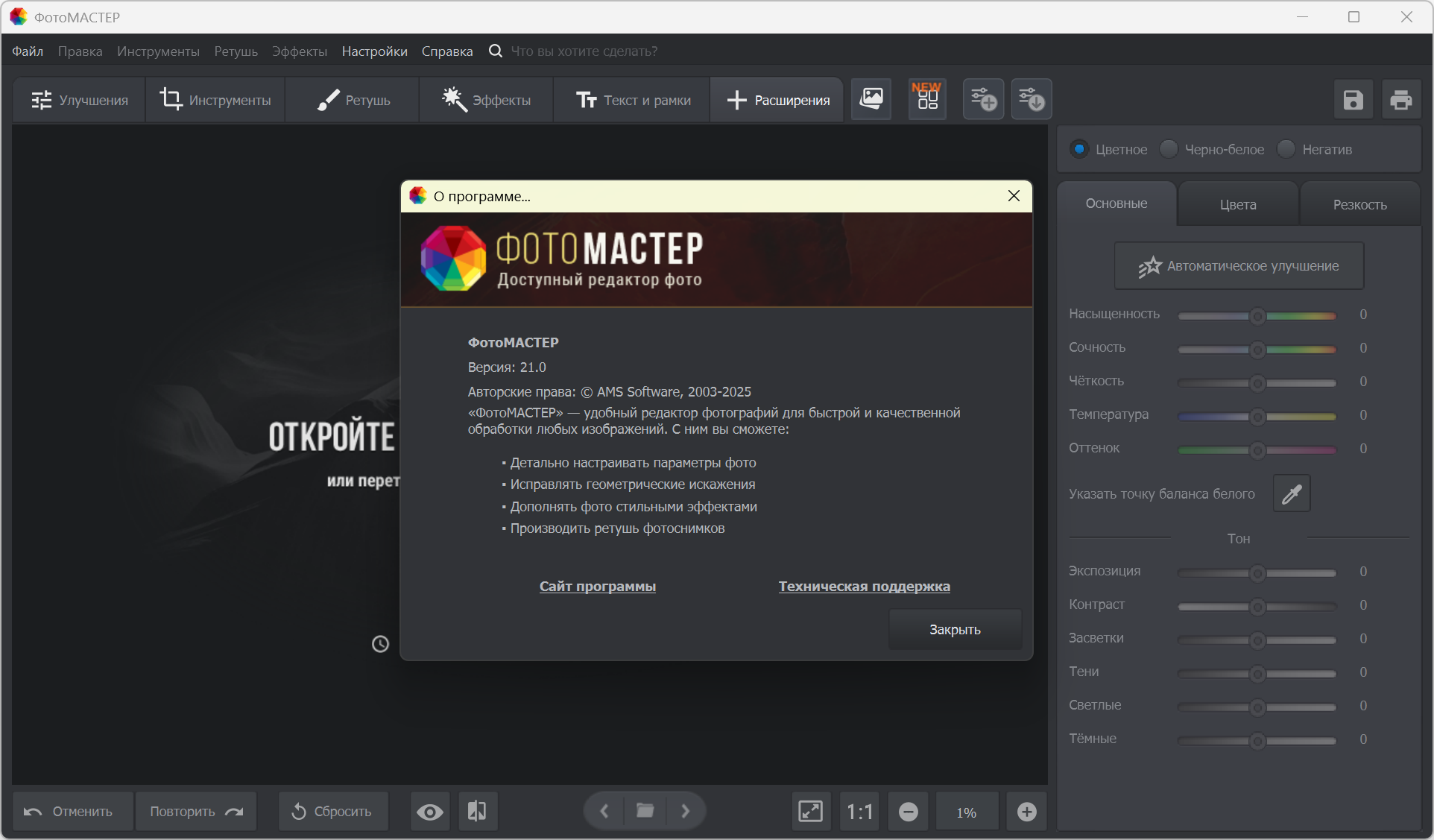Open the Настройки menu
Viewport: 1434px width, 840px height.
tap(374, 51)
